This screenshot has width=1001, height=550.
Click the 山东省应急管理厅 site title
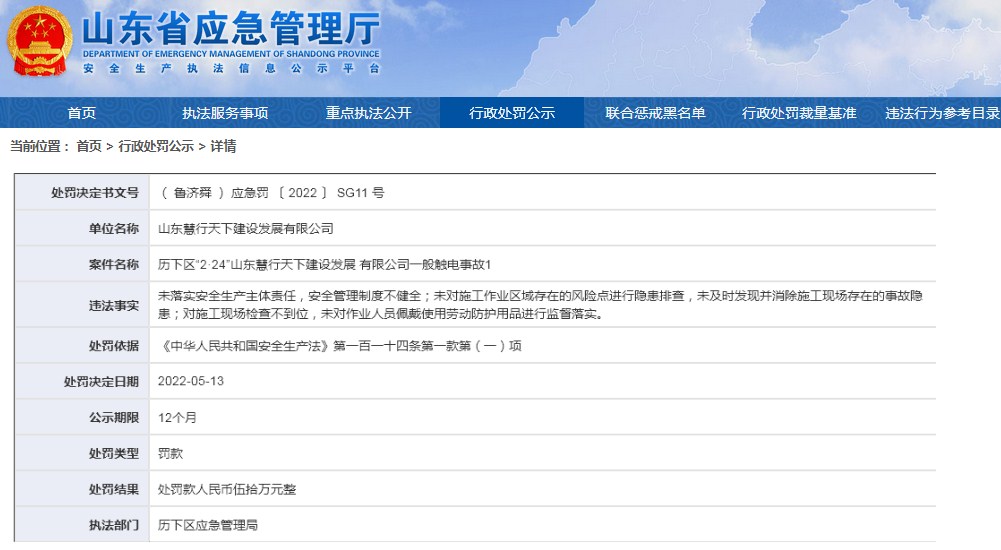point(230,27)
